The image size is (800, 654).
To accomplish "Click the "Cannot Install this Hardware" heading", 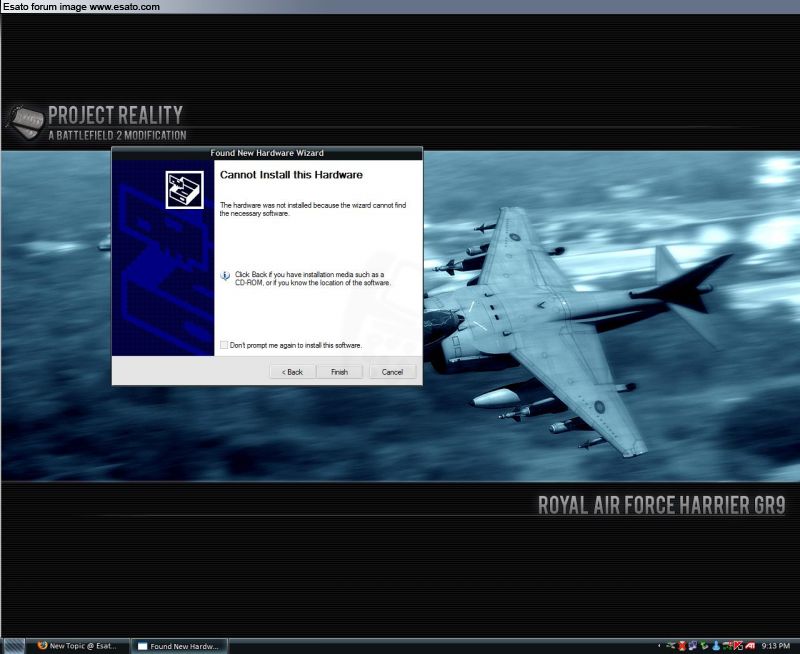I will (291, 174).
